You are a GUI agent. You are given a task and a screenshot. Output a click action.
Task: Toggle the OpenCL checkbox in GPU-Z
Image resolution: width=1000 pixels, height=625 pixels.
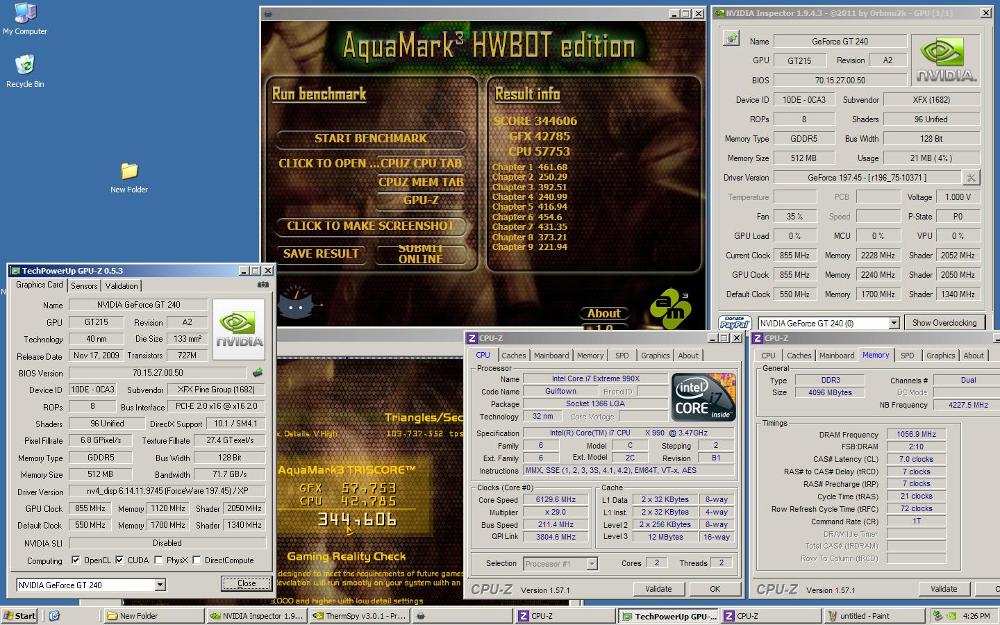[76, 560]
